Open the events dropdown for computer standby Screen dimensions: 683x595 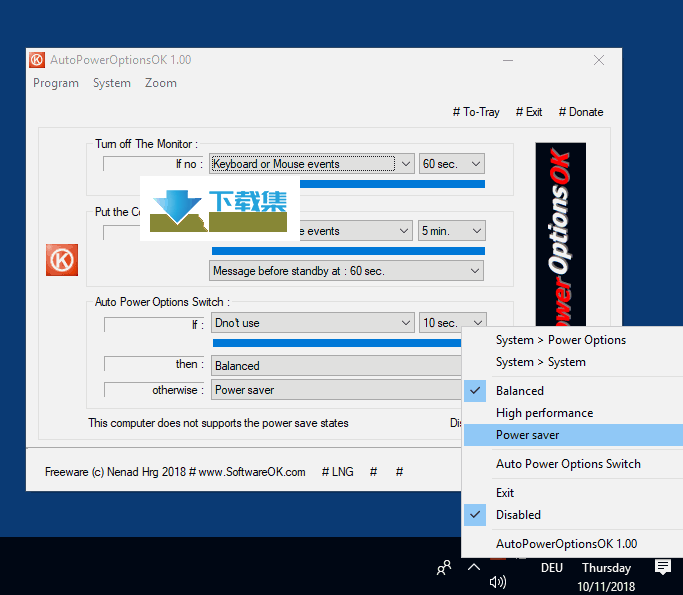[x=355, y=230]
